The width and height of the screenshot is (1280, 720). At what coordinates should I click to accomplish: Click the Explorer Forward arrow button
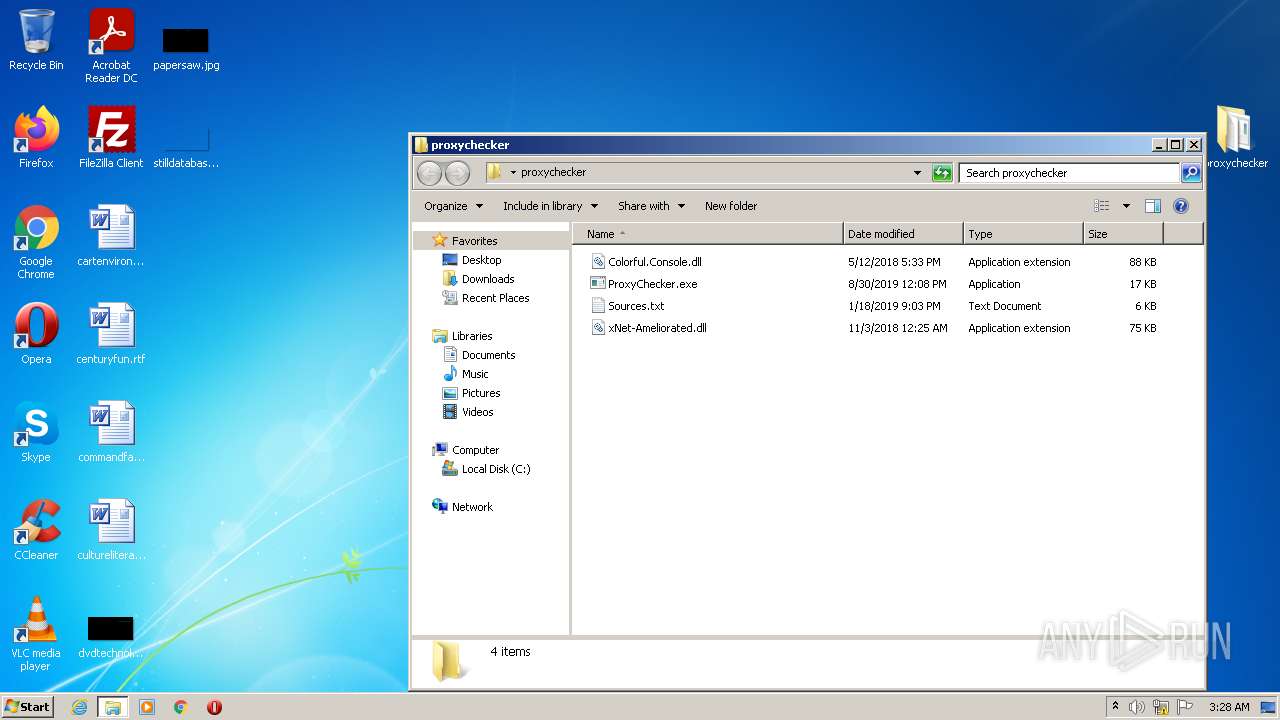point(457,173)
